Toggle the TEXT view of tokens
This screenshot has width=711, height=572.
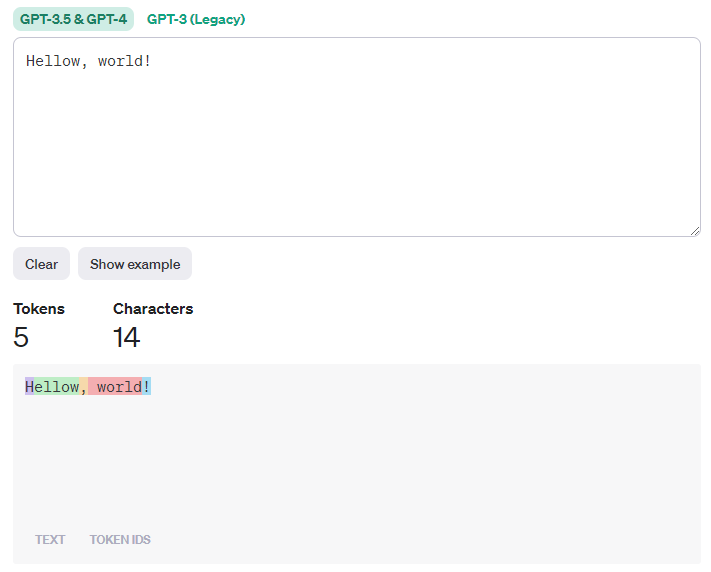point(50,539)
